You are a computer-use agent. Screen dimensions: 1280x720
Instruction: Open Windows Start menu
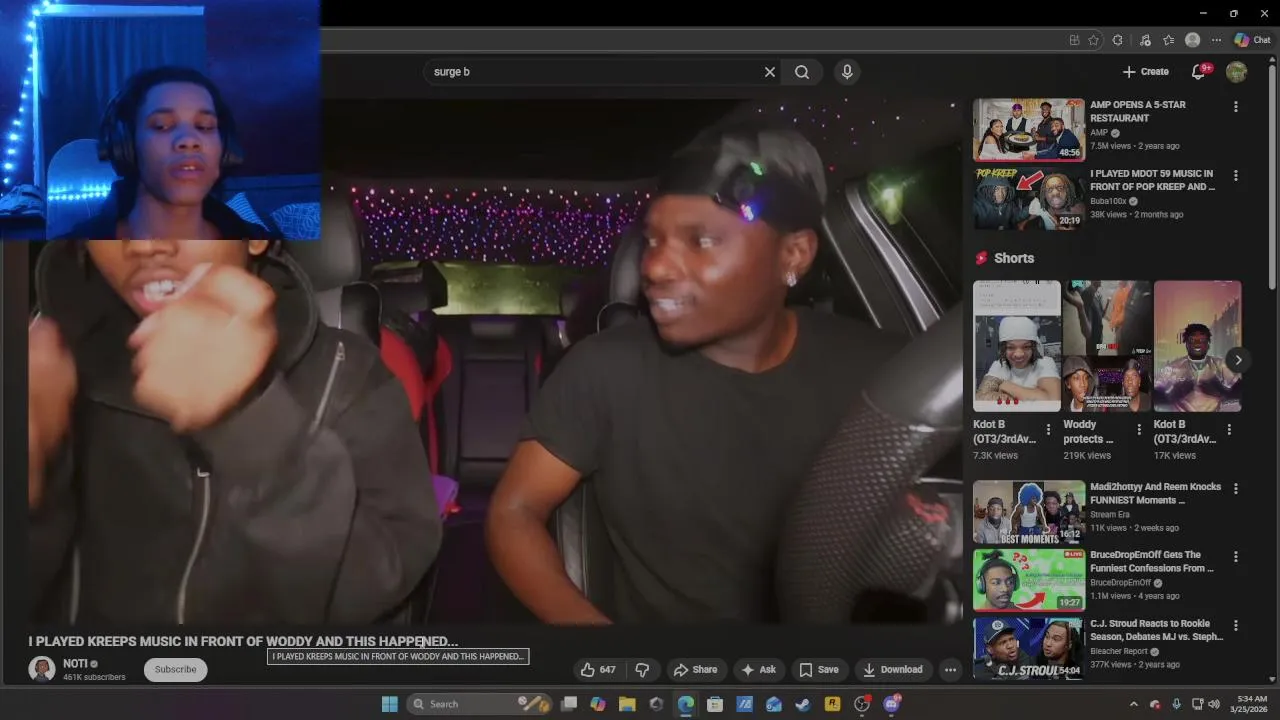390,704
